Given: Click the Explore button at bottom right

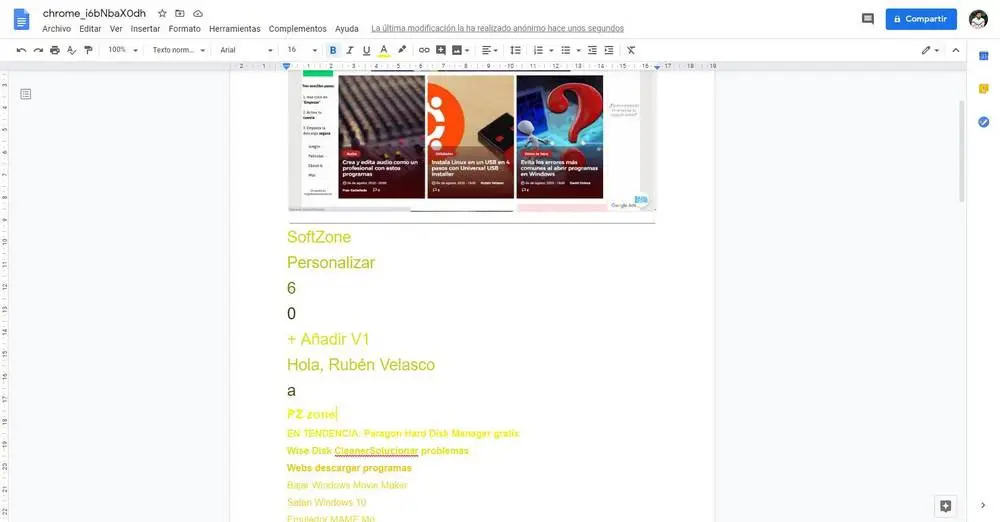Looking at the screenshot, I should coord(945,506).
